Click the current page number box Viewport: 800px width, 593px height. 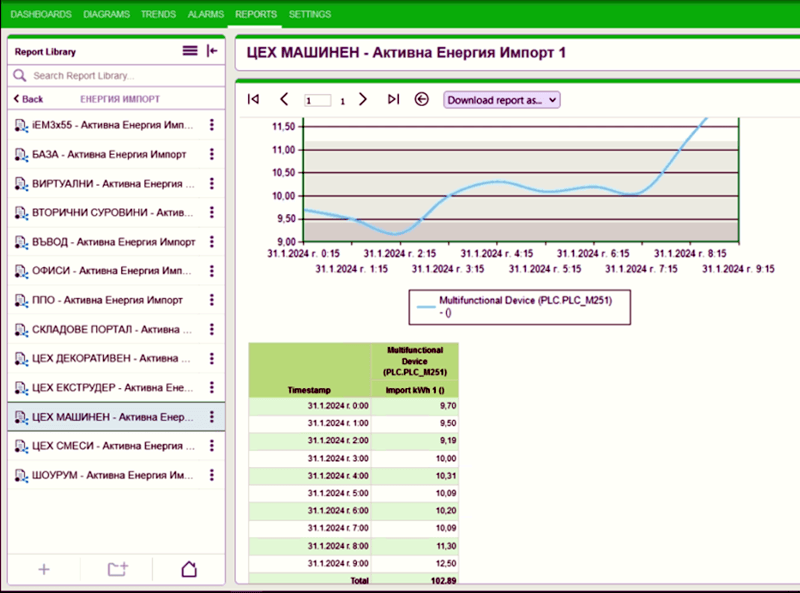pyautogui.click(x=317, y=101)
